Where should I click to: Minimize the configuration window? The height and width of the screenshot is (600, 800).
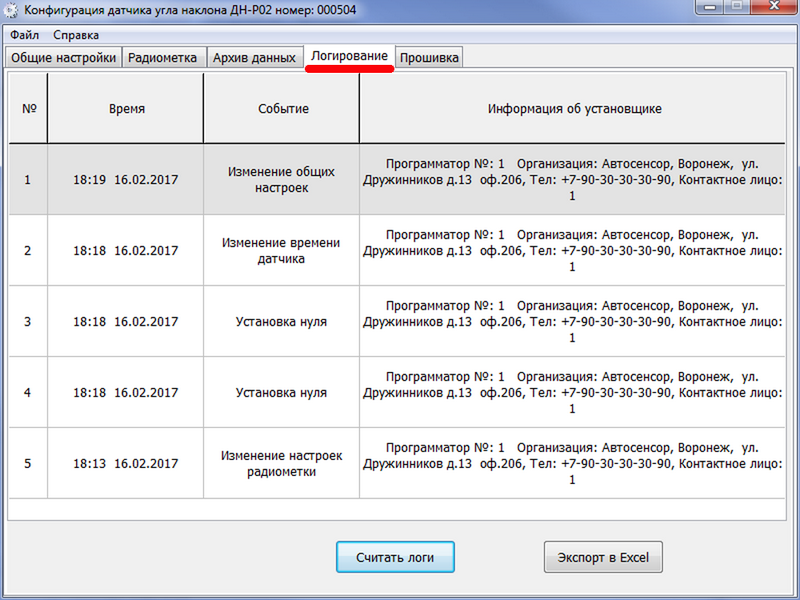coord(710,7)
